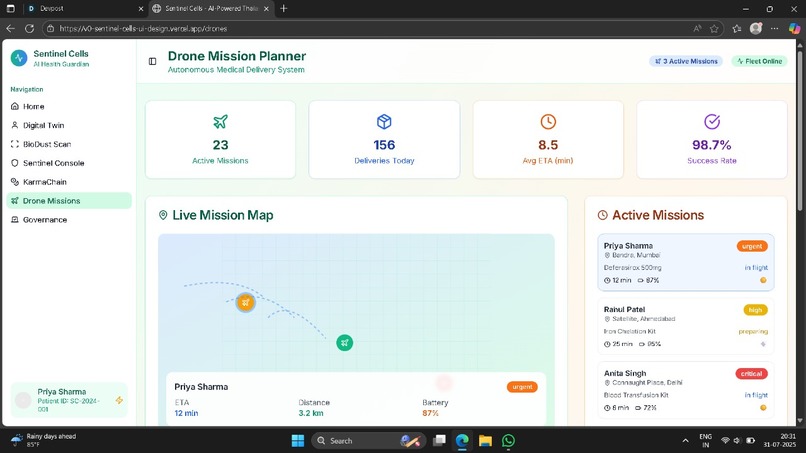Select Drone Missions nav item

click(69, 201)
